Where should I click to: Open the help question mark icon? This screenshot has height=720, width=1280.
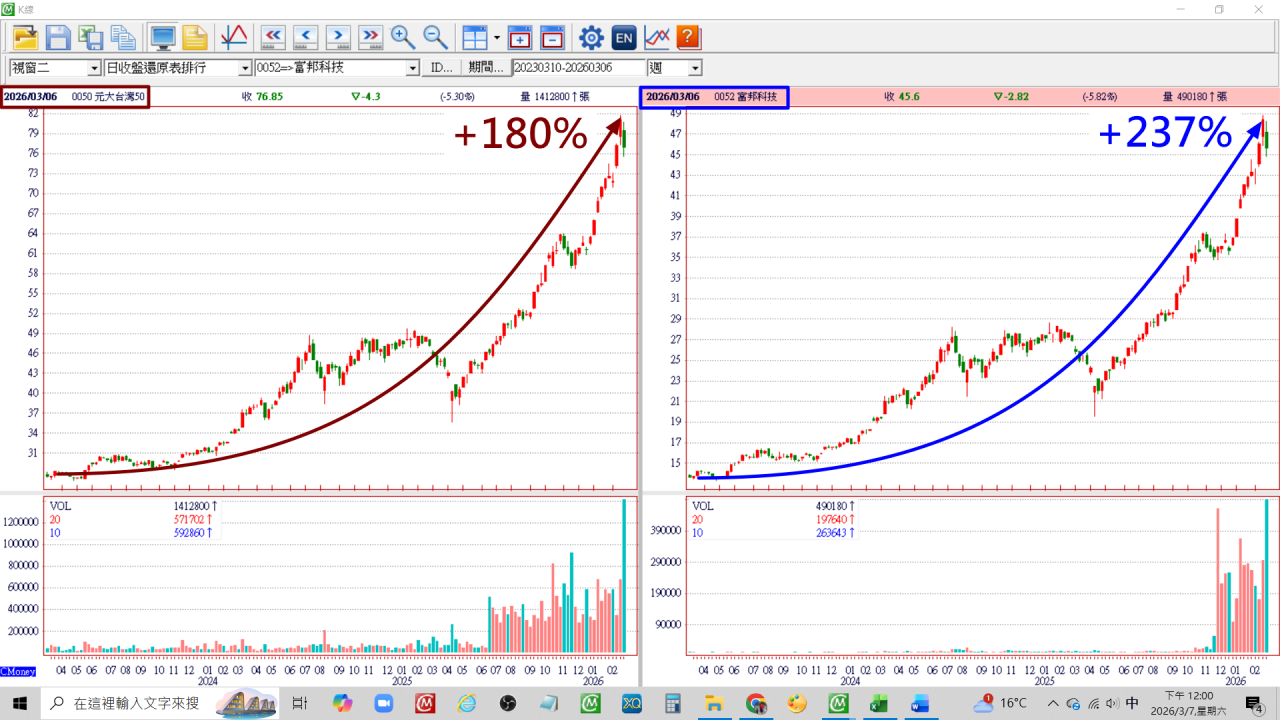(688, 38)
